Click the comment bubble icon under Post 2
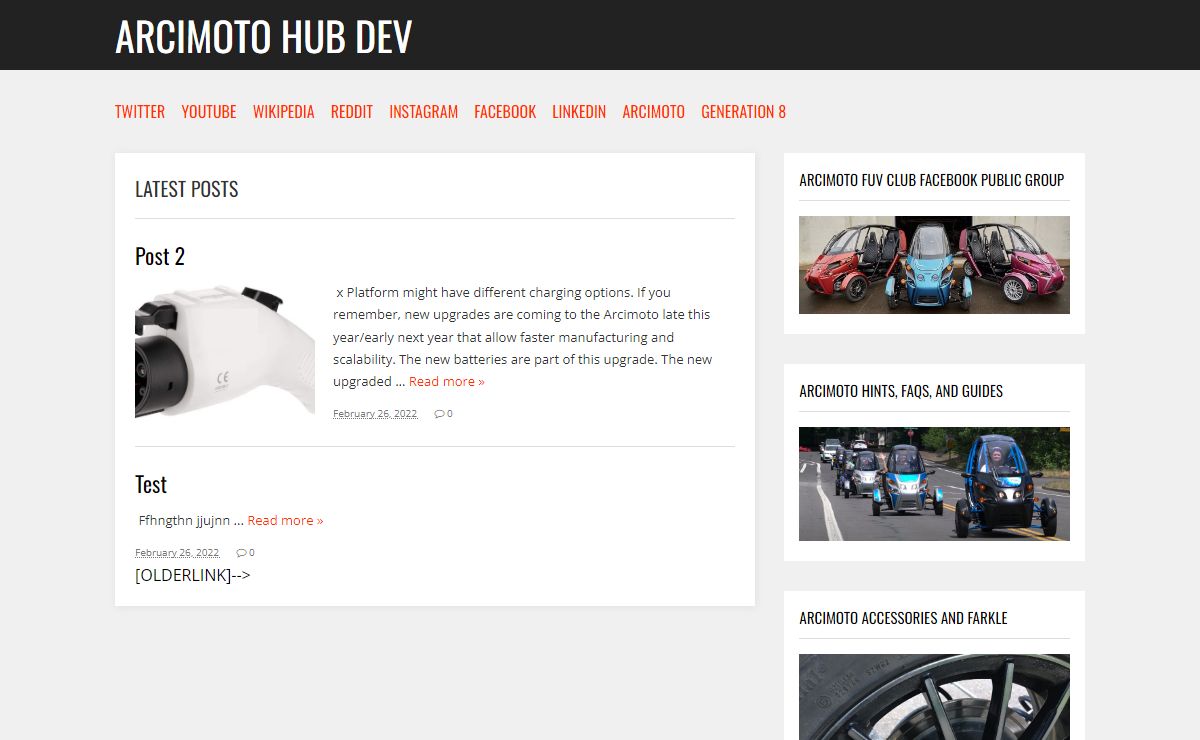This screenshot has width=1200, height=740. 439,414
